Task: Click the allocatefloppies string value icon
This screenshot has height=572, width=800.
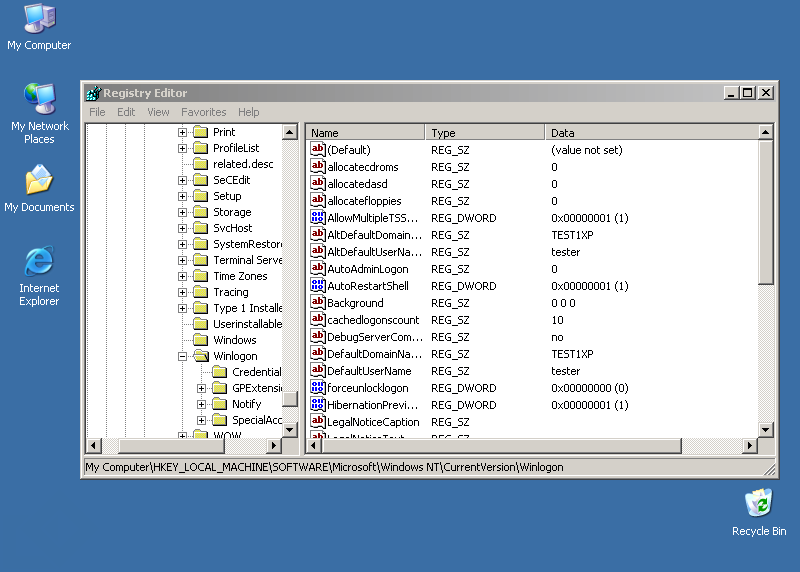Action: [x=317, y=201]
